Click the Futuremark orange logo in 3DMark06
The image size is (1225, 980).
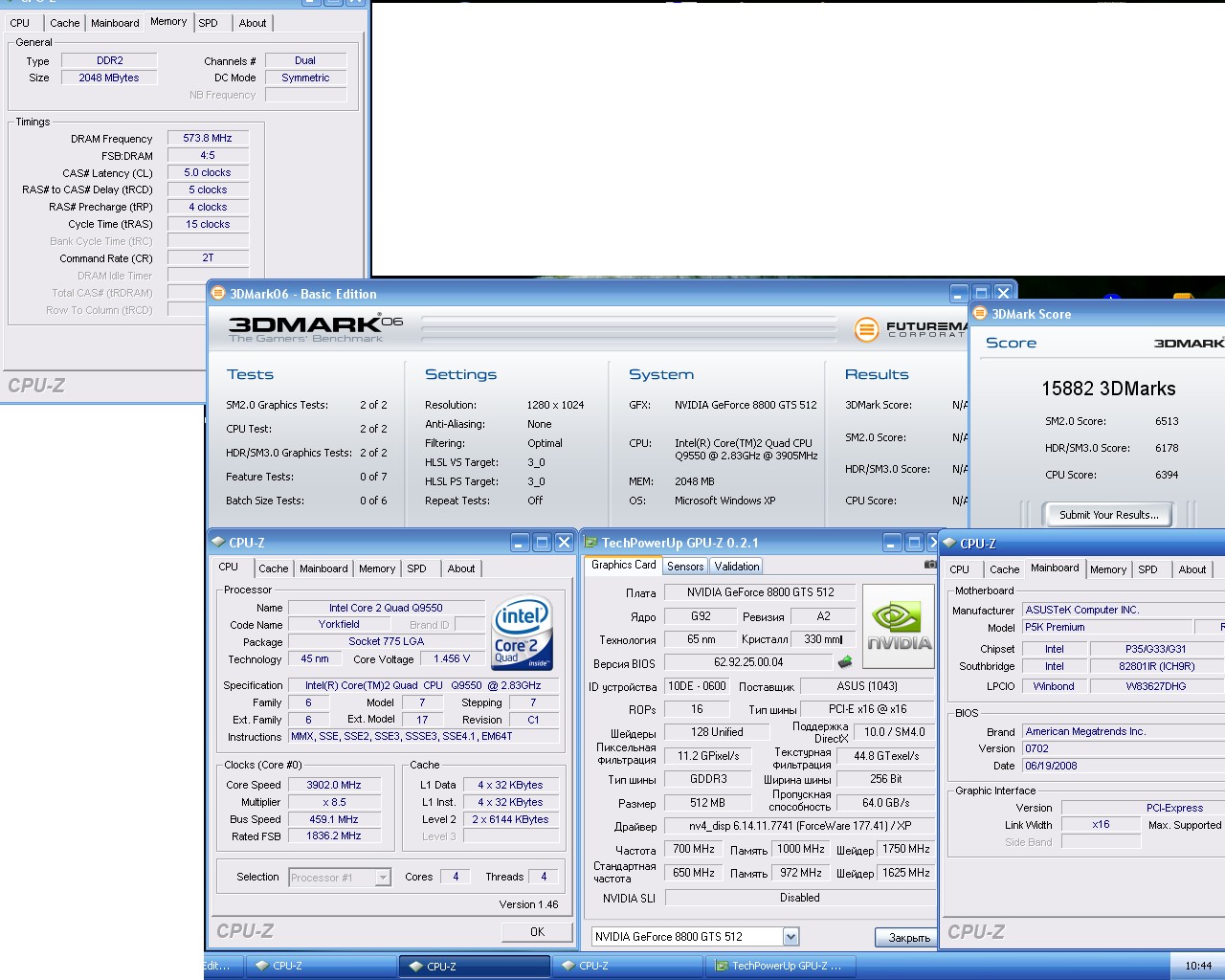pyautogui.click(x=866, y=330)
